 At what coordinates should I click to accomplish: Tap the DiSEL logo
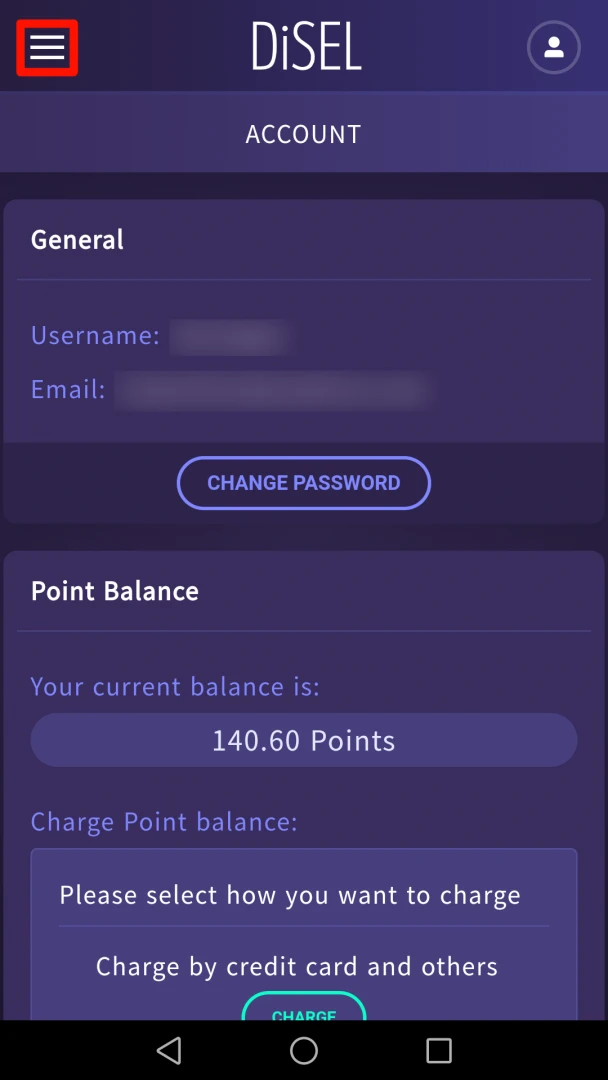coord(305,47)
